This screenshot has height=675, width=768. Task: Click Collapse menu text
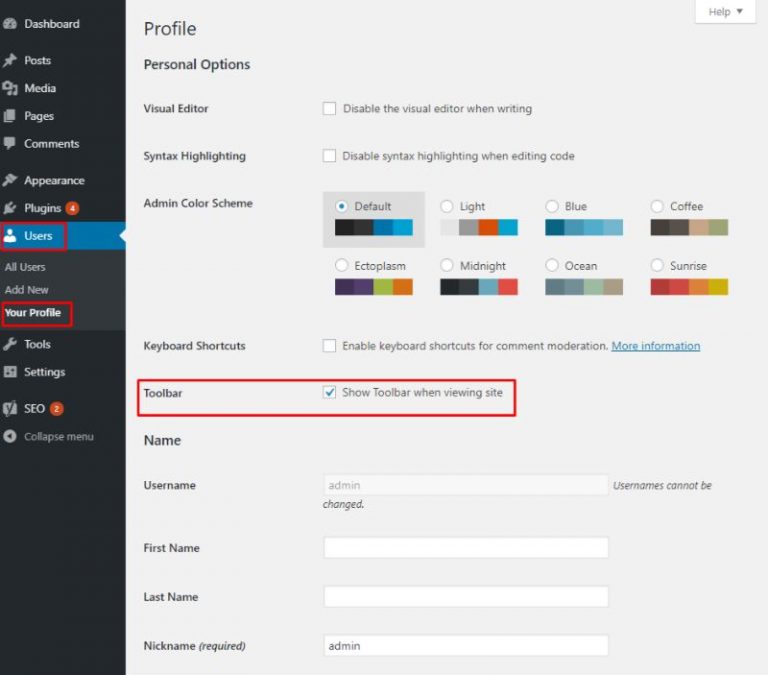coord(59,436)
